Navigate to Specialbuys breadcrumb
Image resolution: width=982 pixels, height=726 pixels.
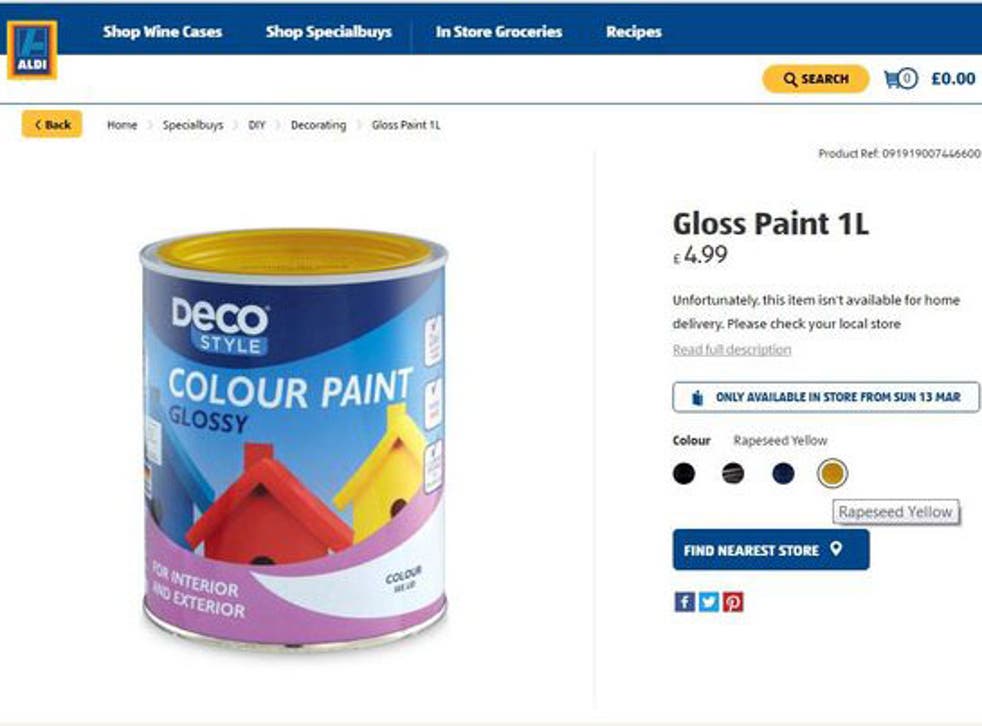pyautogui.click(x=193, y=125)
